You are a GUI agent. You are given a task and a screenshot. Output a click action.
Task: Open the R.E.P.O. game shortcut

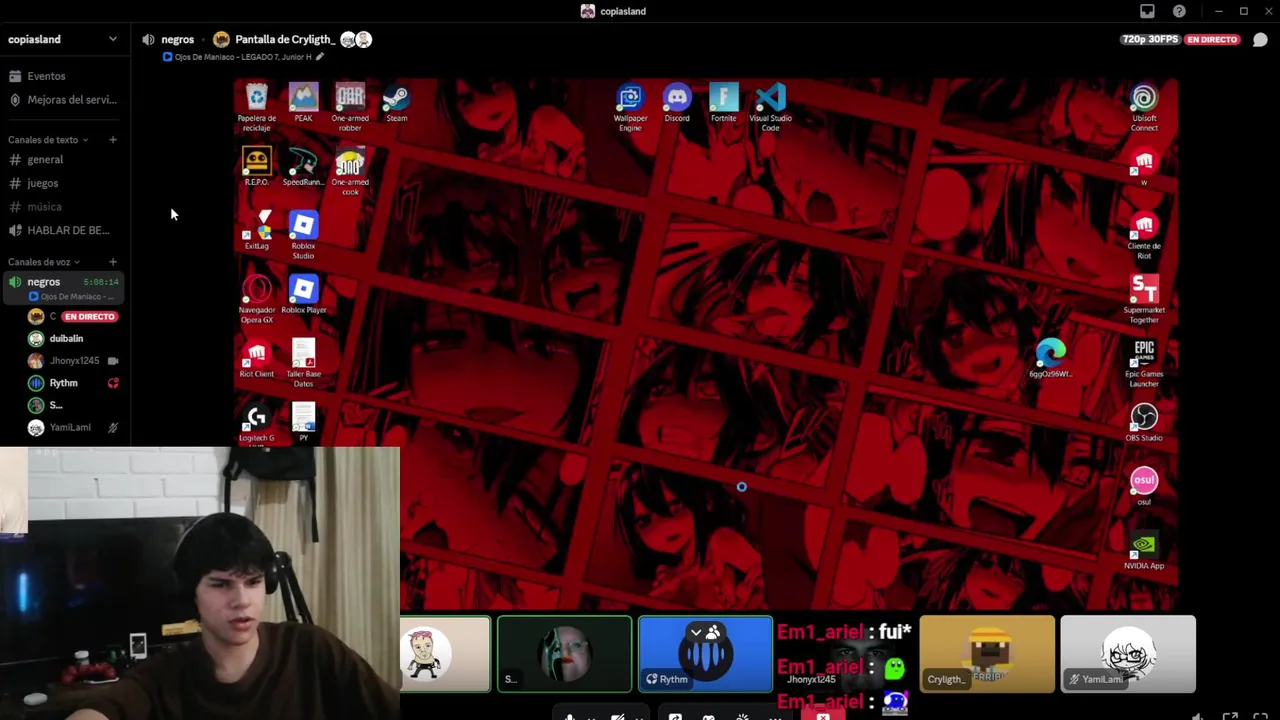[x=256, y=168]
